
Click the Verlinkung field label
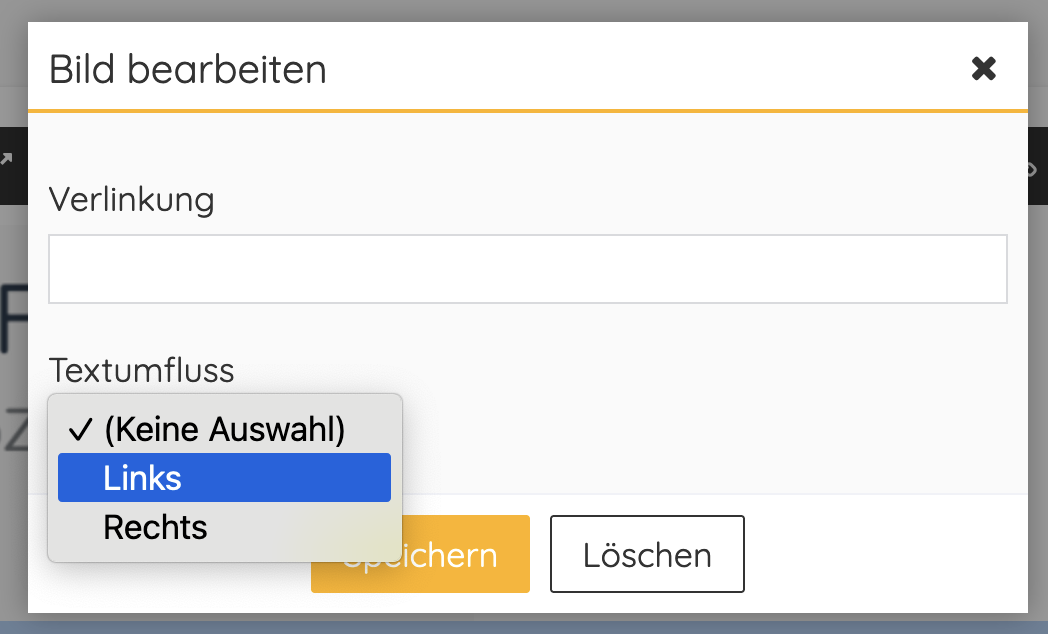tap(131, 200)
